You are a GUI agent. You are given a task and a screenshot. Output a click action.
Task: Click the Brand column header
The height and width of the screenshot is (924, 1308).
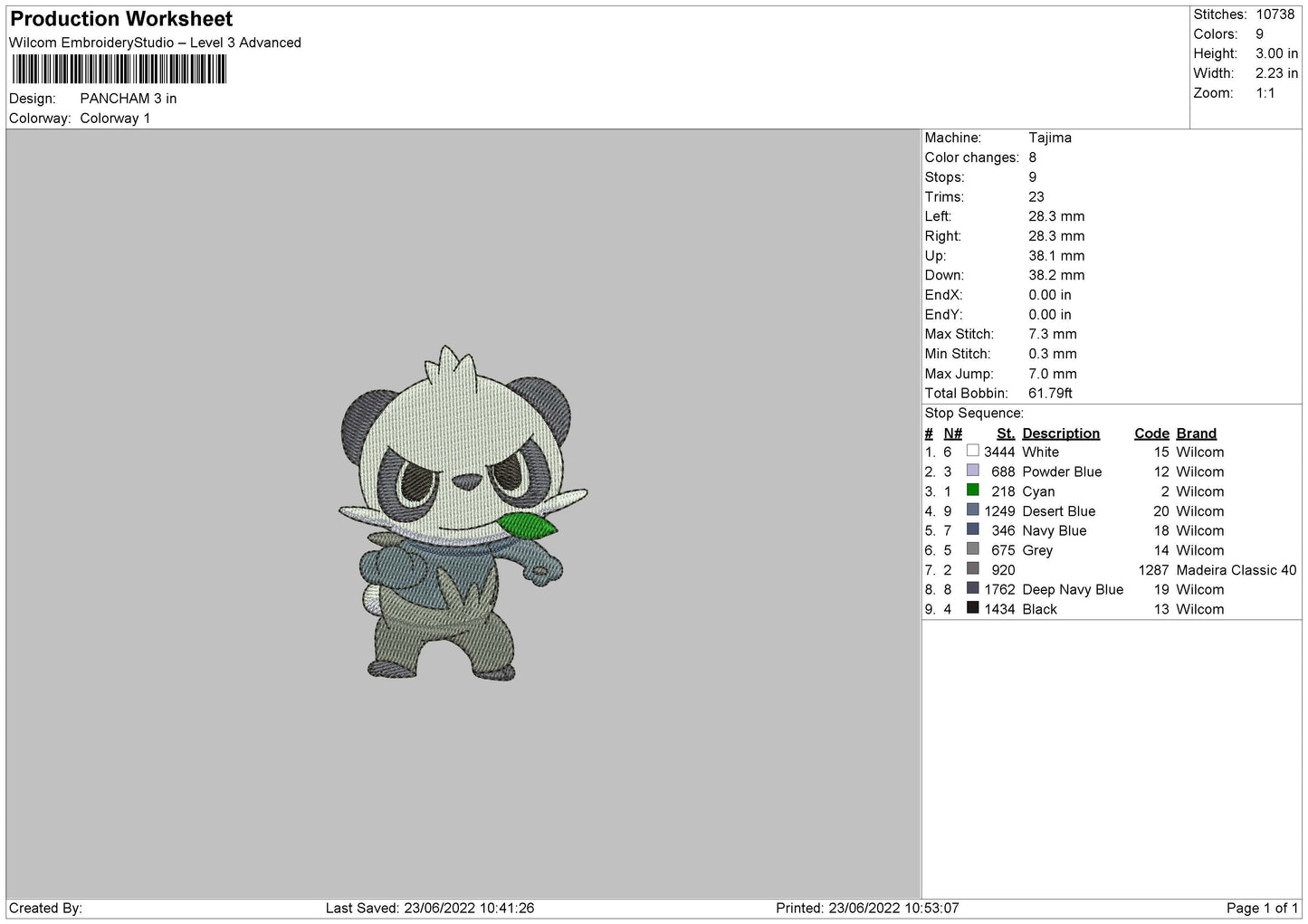point(1197,433)
